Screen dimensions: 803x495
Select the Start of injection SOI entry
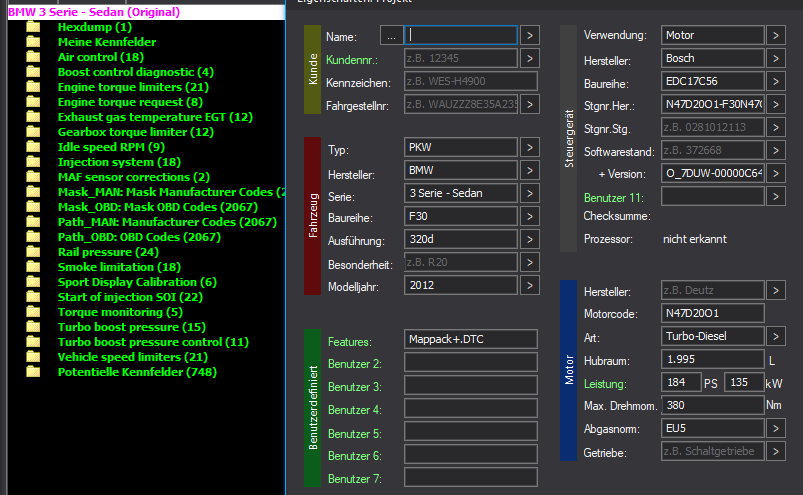coord(130,297)
